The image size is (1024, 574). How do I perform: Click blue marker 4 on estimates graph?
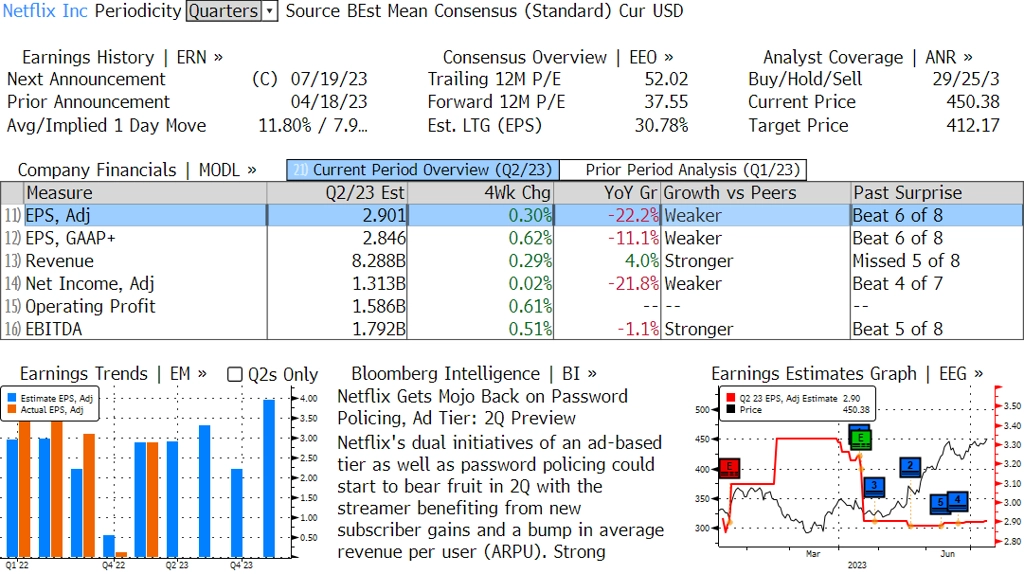pos(957,500)
